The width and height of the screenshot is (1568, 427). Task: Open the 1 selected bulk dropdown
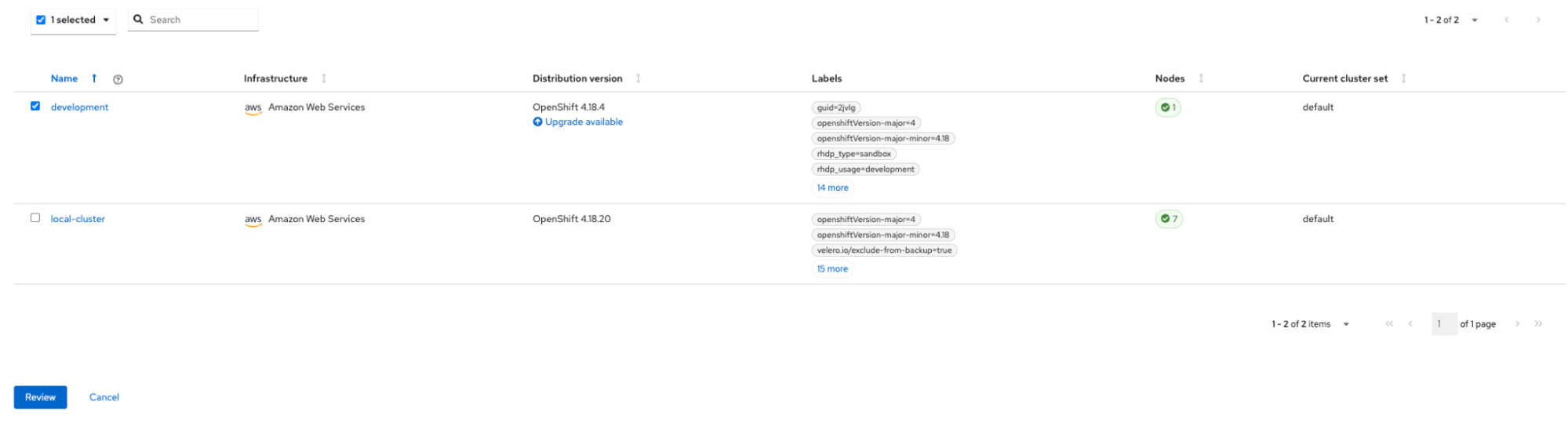click(x=106, y=20)
